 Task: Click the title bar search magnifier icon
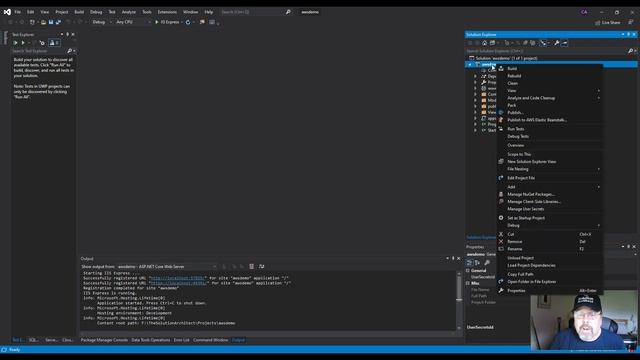288,12
